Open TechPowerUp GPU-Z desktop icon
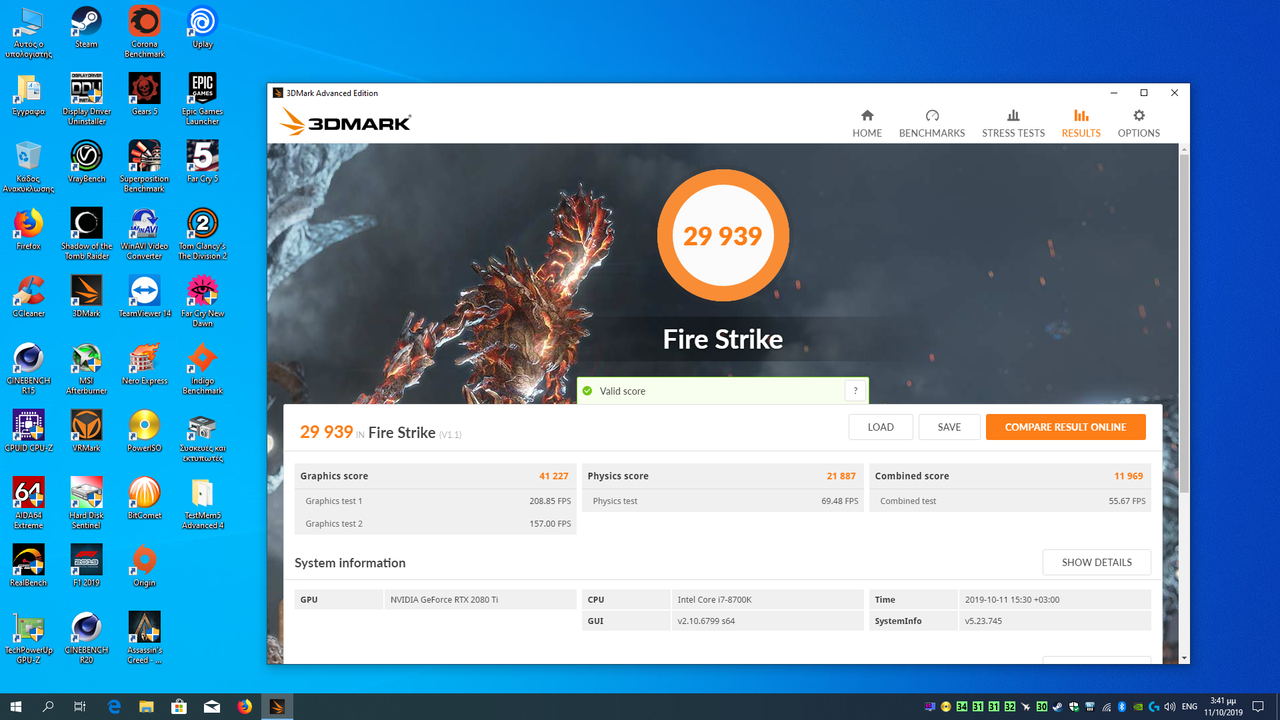This screenshot has width=1280, height=720. [x=28, y=638]
